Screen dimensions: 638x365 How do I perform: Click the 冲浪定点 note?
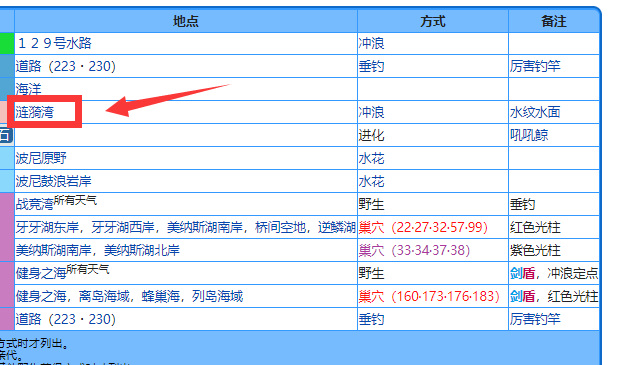[573, 273]
